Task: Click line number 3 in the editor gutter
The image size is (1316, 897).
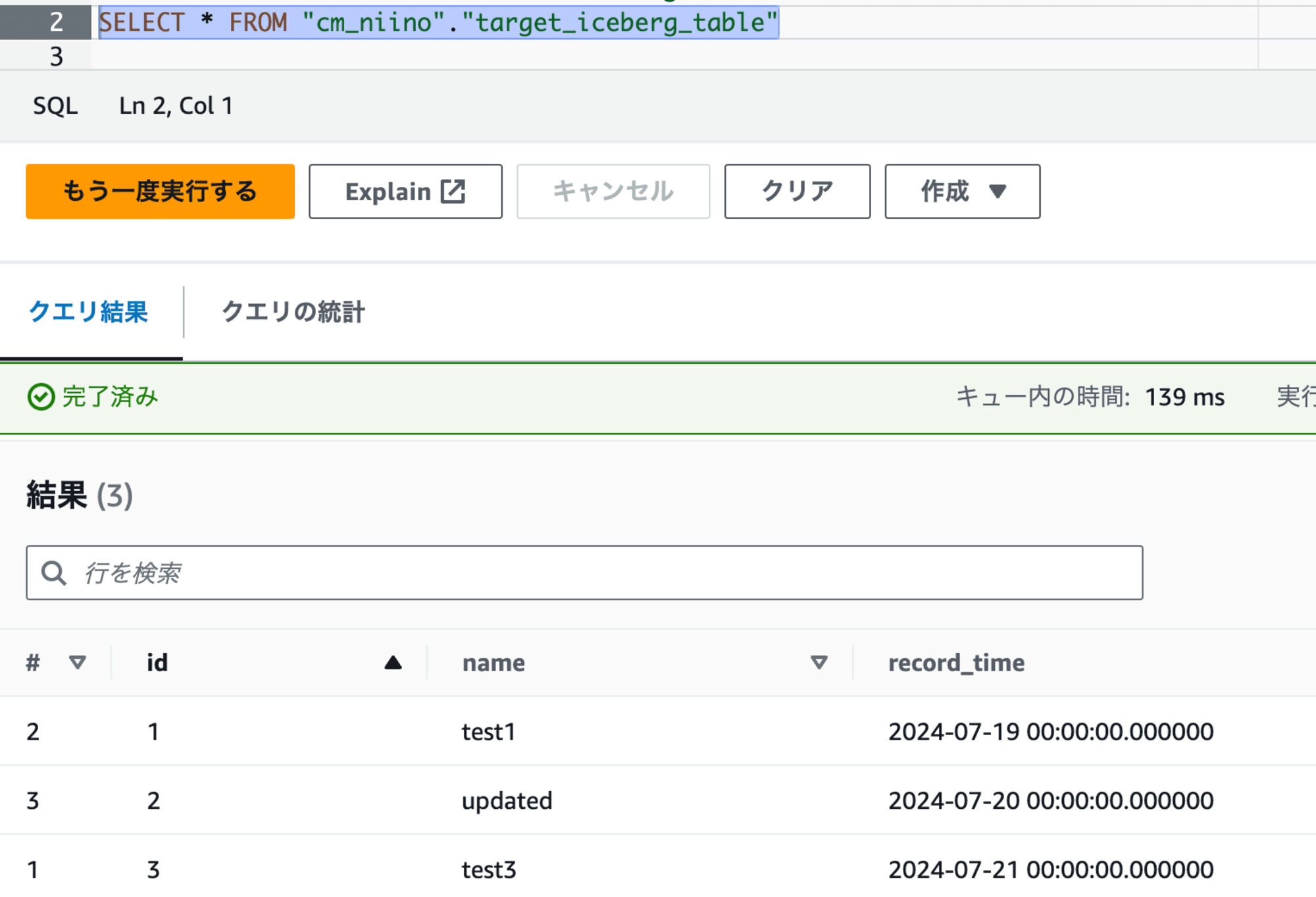Action: pos(57,57)
